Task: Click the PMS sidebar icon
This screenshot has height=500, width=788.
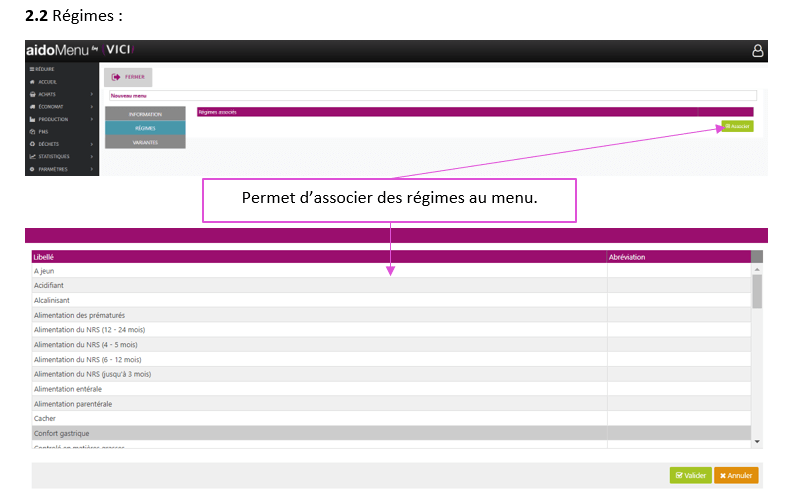Action: 32,132
